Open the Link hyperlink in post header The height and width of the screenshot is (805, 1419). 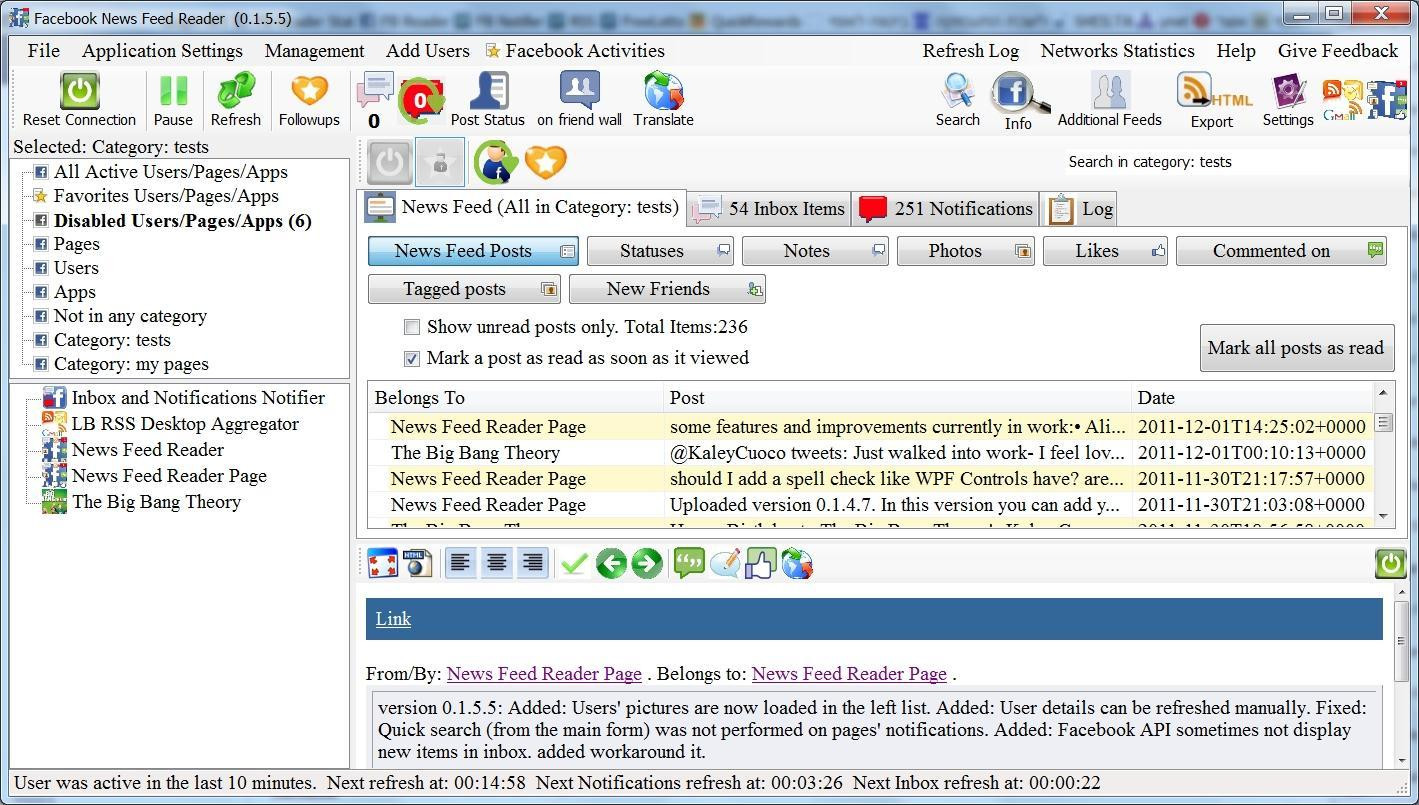point(393,619)
